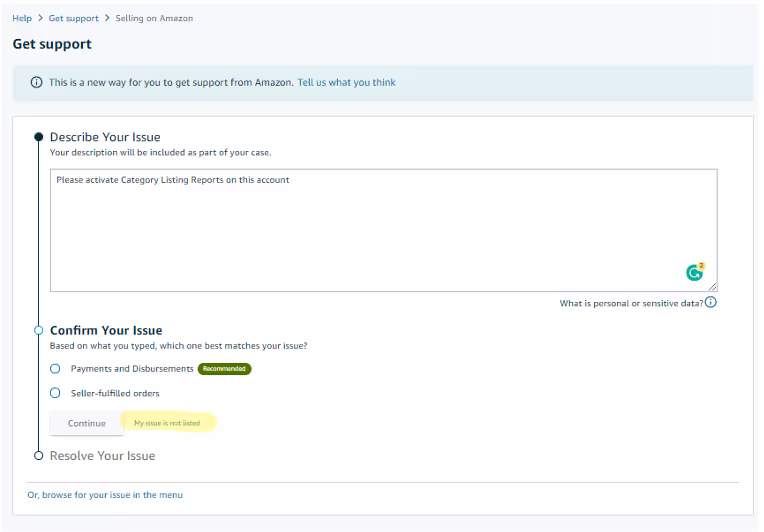Click the Confirm Your Issue step marker

coord(38,330)
